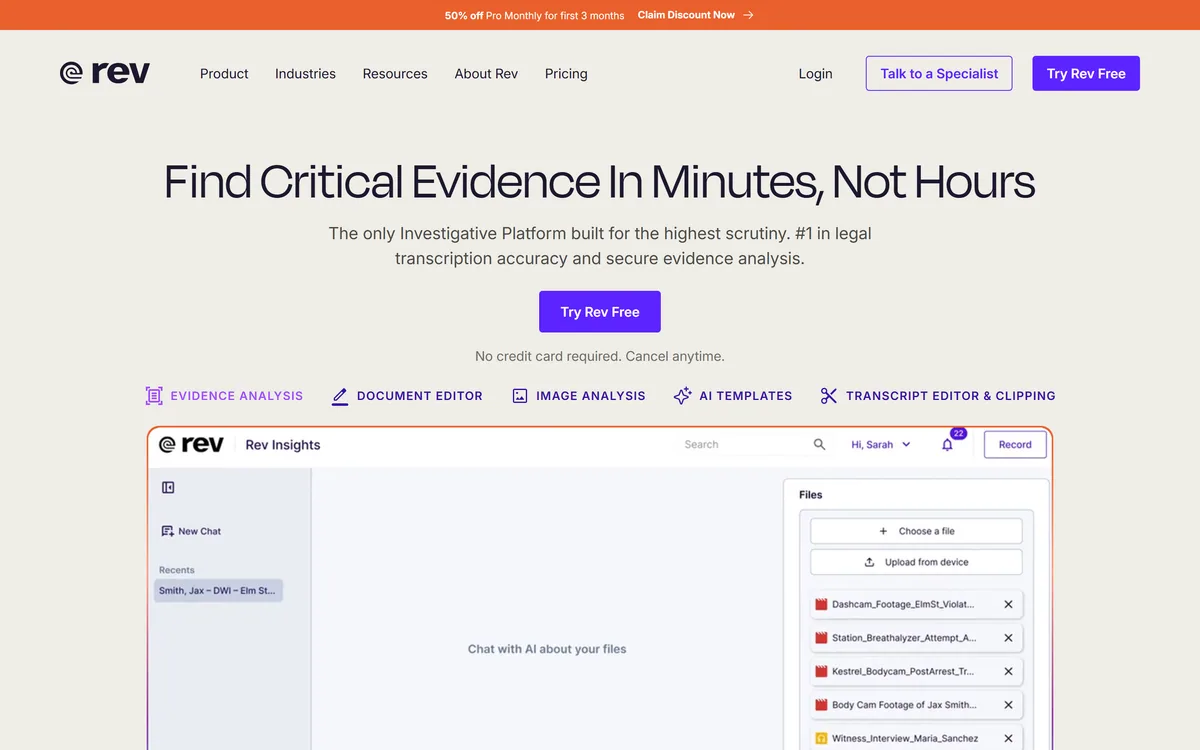Screen dimensions: 1200x750
Task: Select the Document Editor pencil icon
Action: [340, 396]
